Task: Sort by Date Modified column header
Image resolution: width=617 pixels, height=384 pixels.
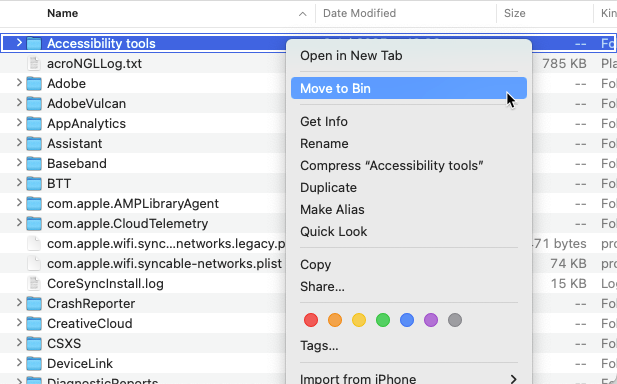Action: point(359,13)
